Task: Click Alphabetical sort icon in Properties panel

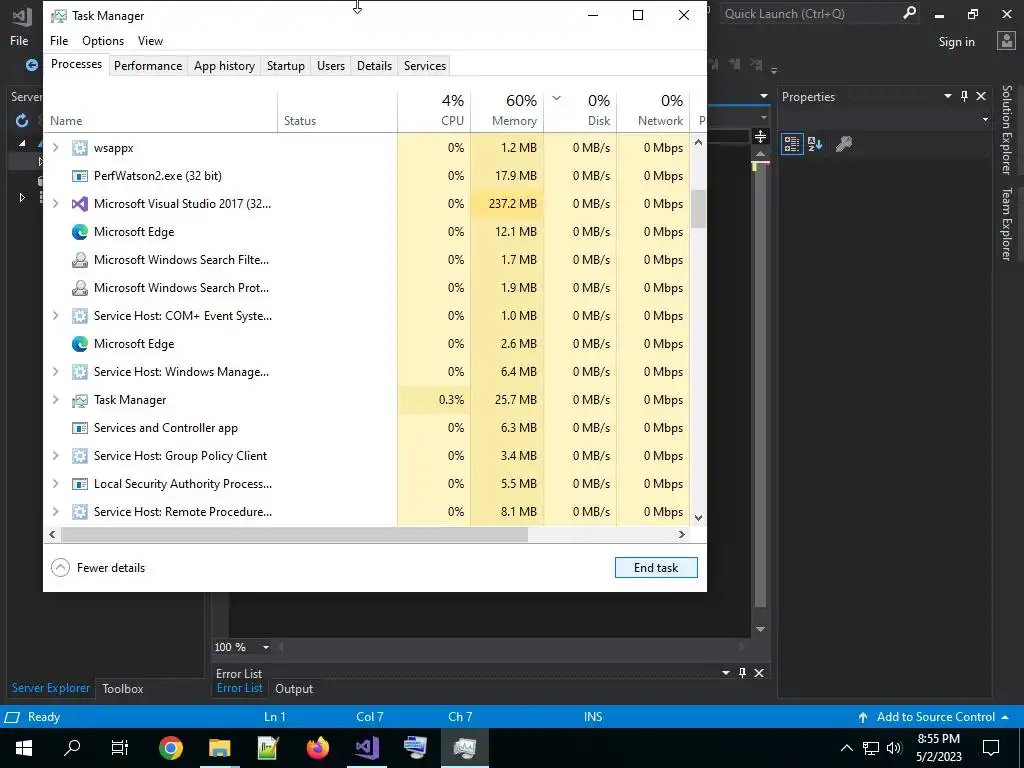Action: click(x=815, y=144)
